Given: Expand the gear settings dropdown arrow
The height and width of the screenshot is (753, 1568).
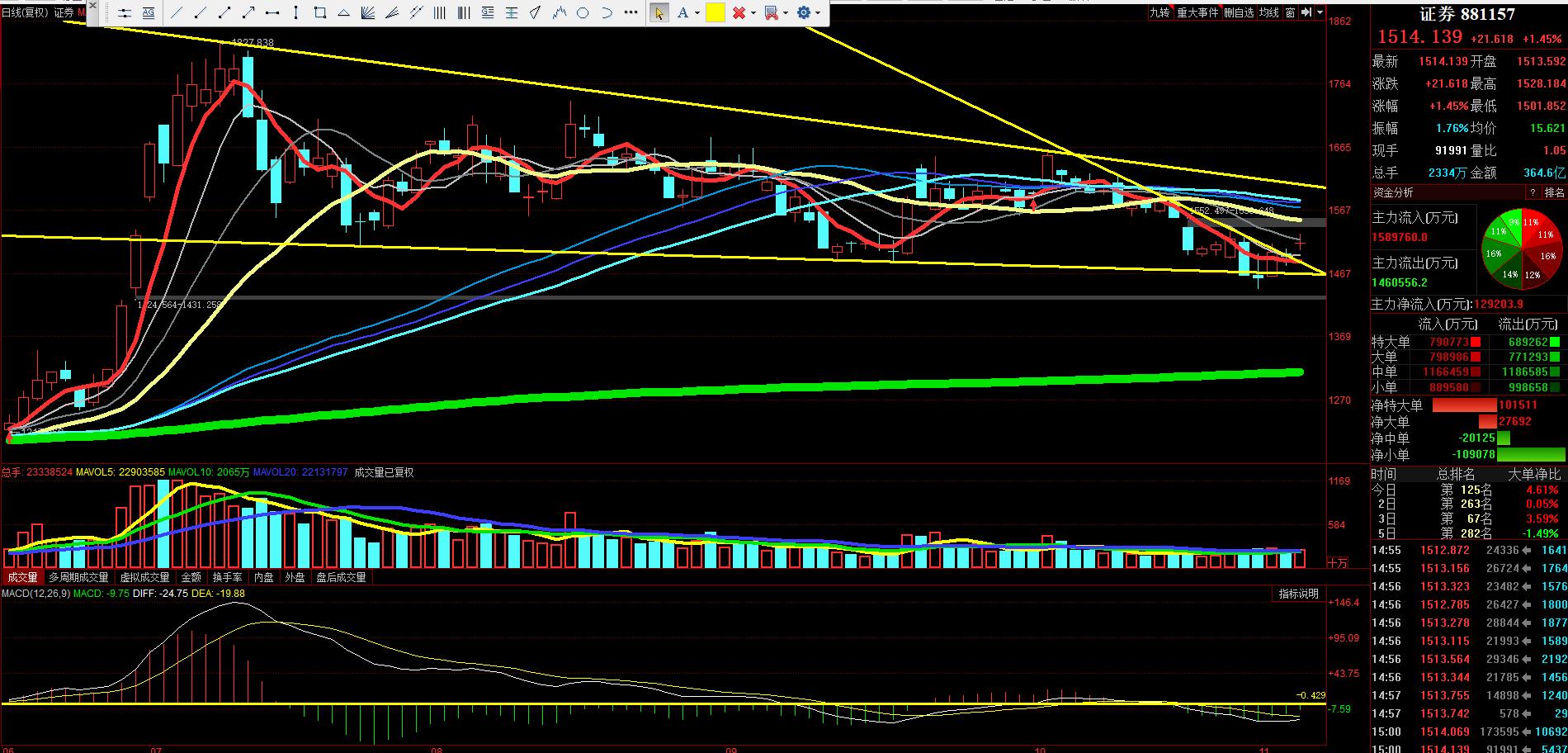Looking at the screenshot, I should click(x=818, y=13).
